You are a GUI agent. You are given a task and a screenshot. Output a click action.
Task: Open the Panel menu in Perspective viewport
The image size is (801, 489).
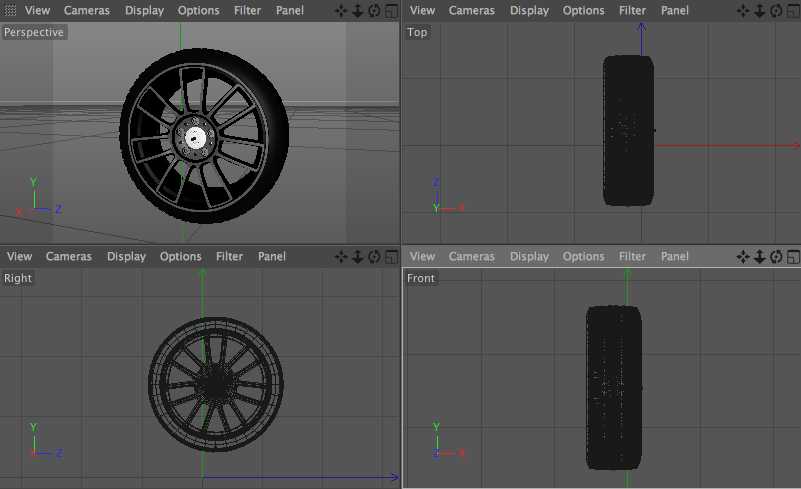coord(290,10)
